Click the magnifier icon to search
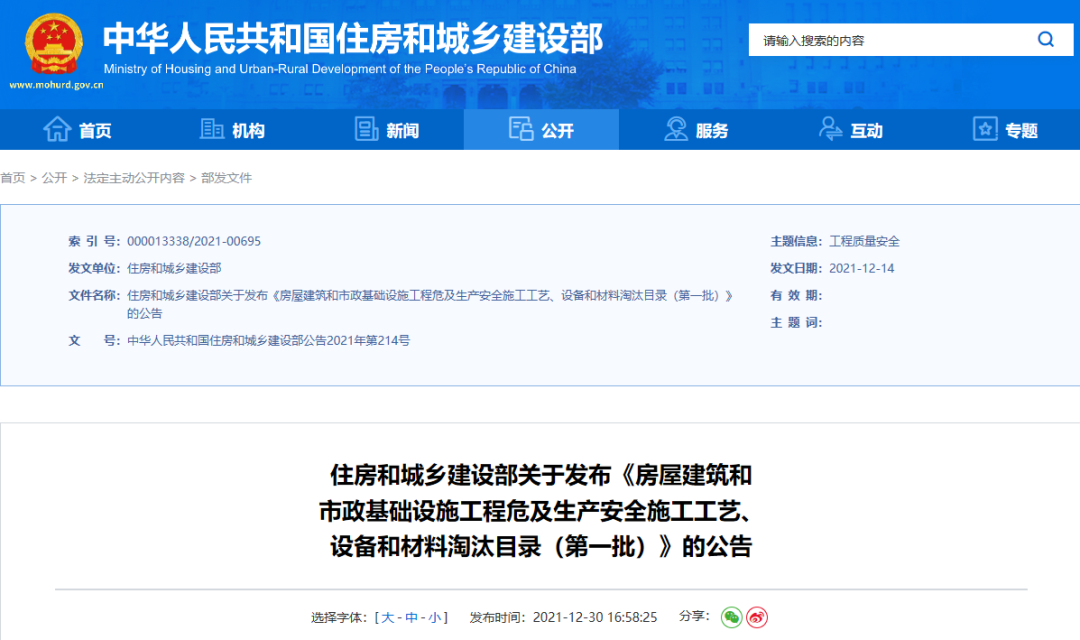 coord(1045,39)
